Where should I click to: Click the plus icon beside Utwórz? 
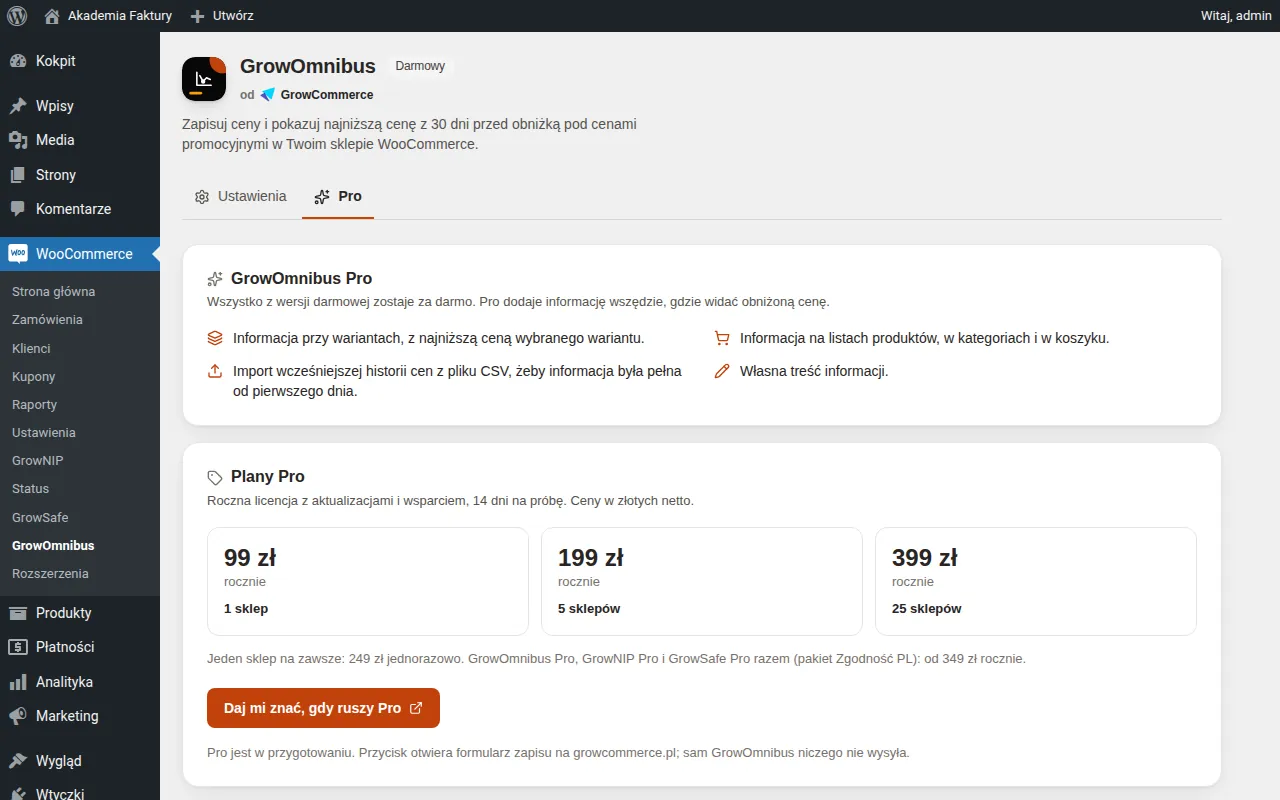(197, 16)
